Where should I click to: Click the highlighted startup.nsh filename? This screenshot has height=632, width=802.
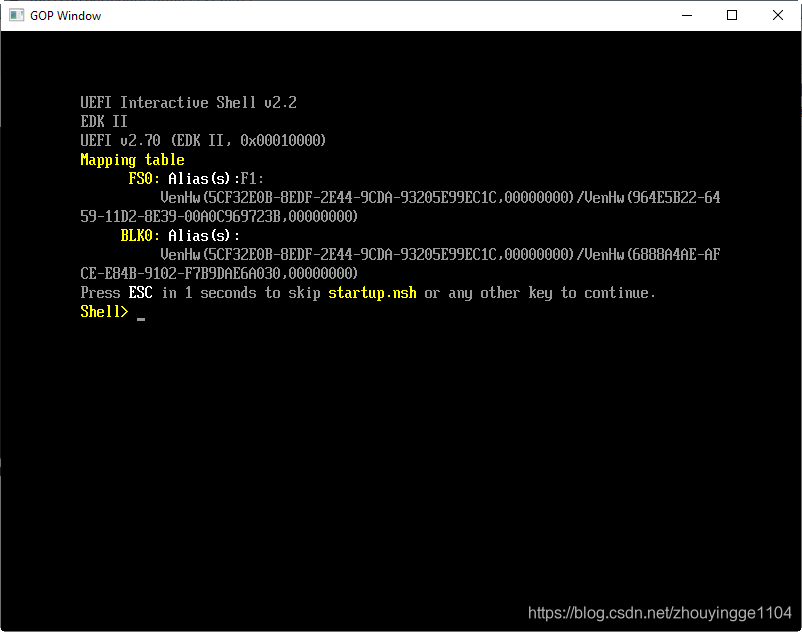pyautogui.click(x=371, y=292)
